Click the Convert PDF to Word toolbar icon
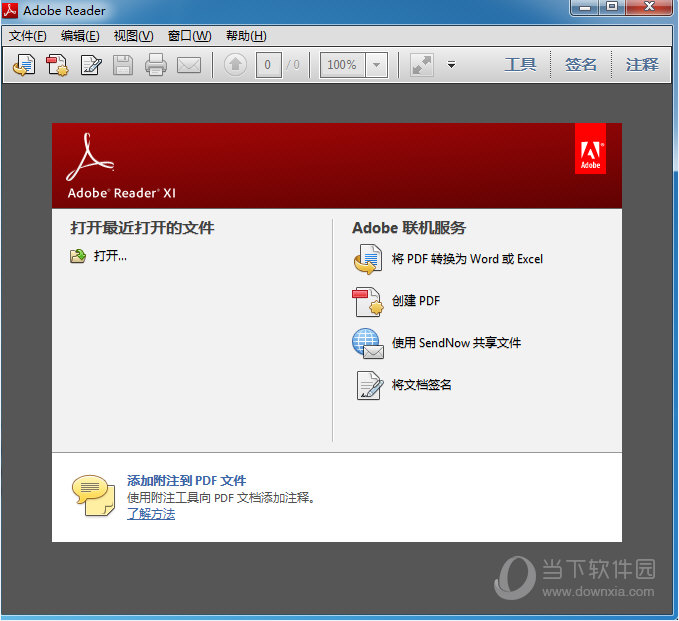This screenshot has width=679, height=621. [x=24, y=65]
